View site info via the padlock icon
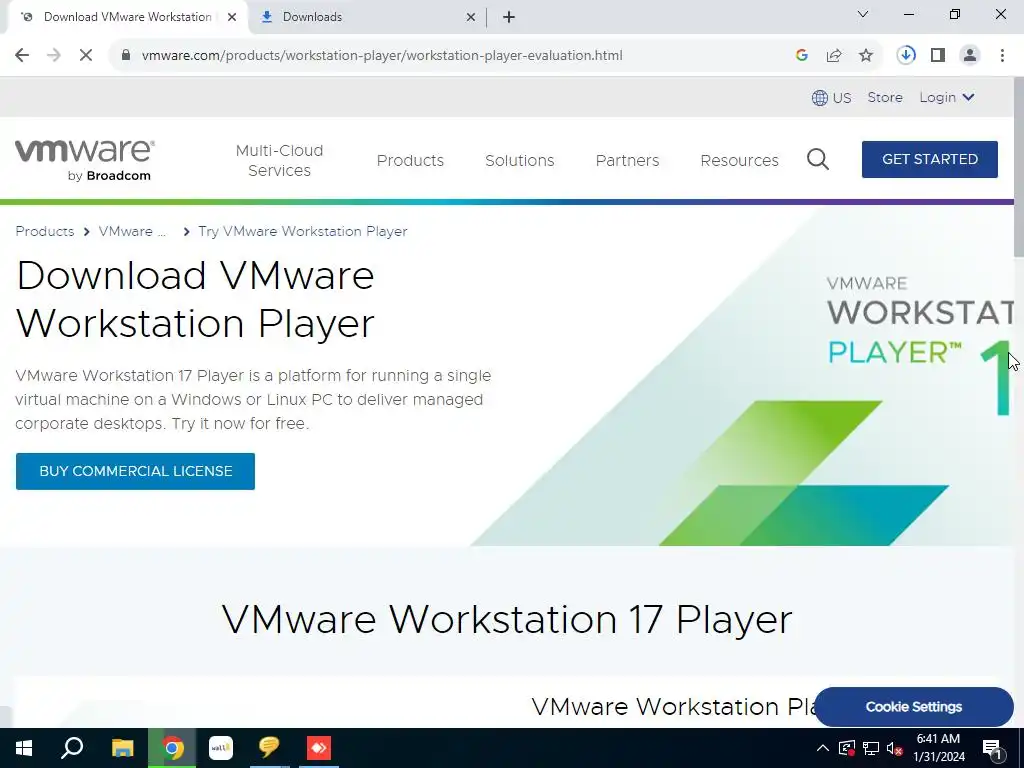The height and width of the screenshot is (768, 1024). [126, 56]
